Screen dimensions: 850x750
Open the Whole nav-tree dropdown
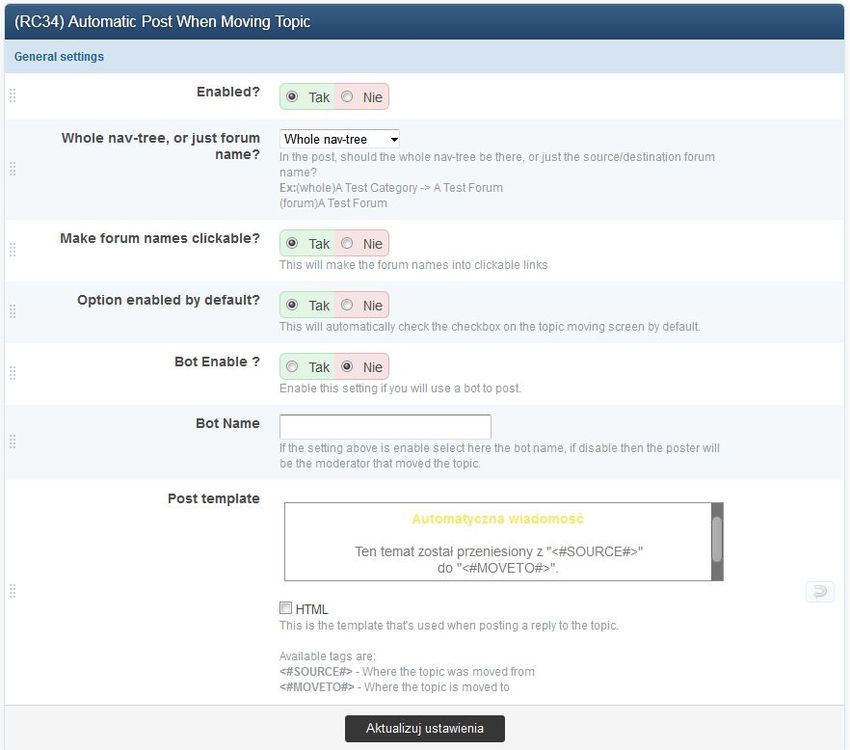(x=340, y=139)
